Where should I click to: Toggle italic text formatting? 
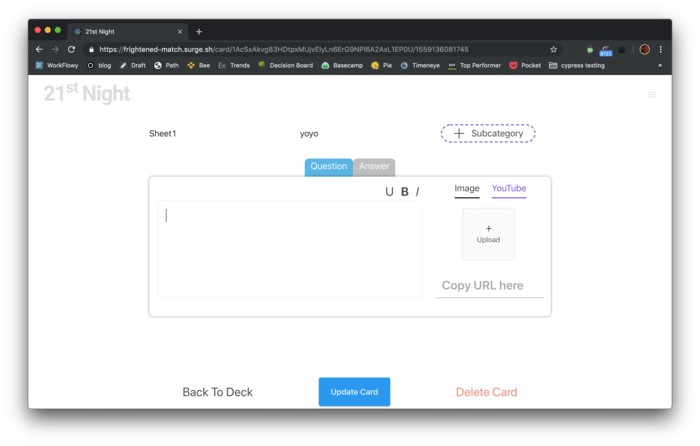417,192
